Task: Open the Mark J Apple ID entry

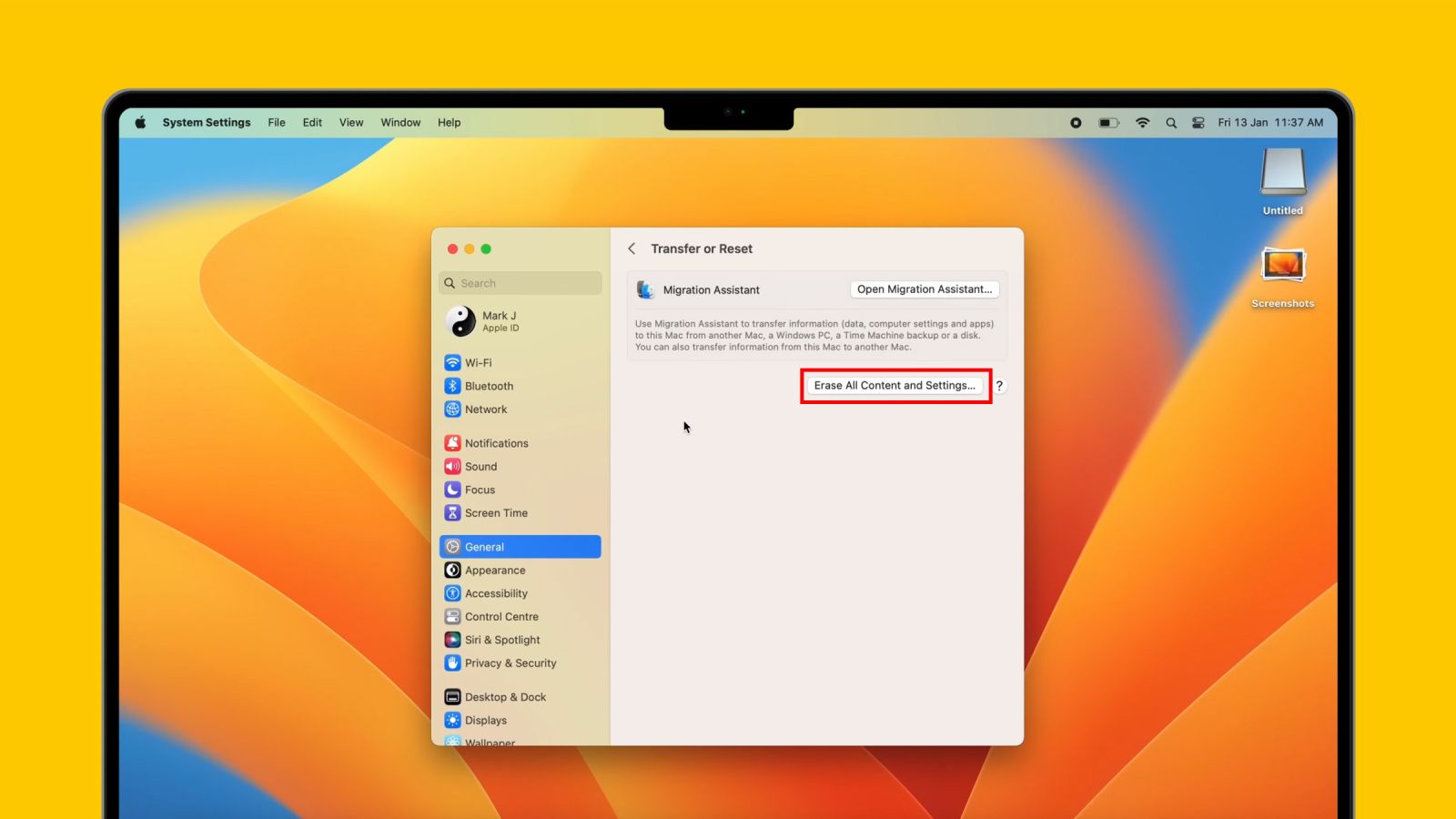Action: pyautogui.click(x=520, y=321)
